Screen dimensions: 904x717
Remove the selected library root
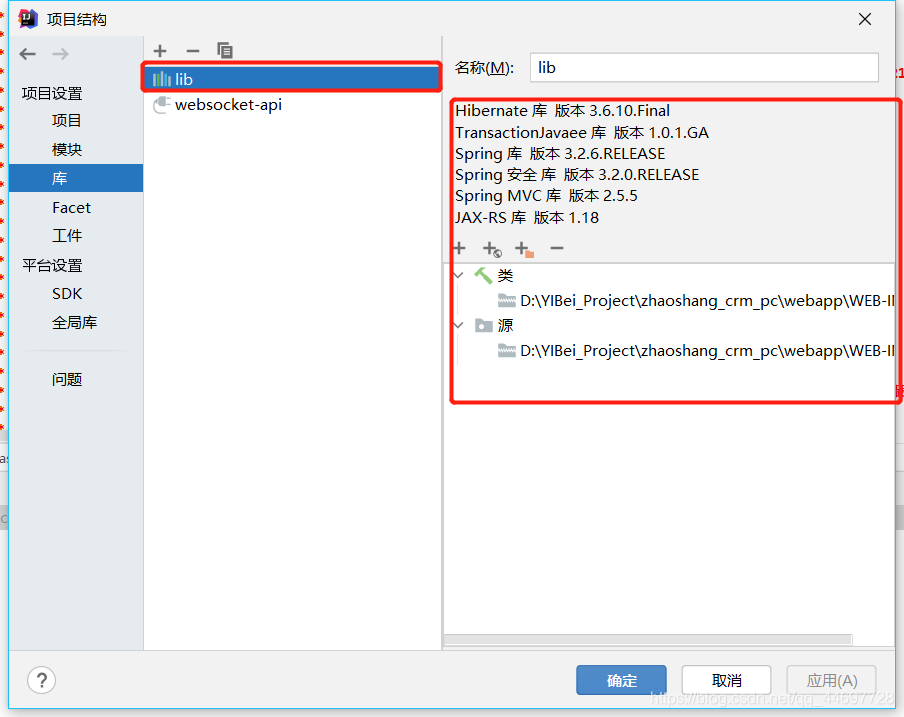(557, 248)
